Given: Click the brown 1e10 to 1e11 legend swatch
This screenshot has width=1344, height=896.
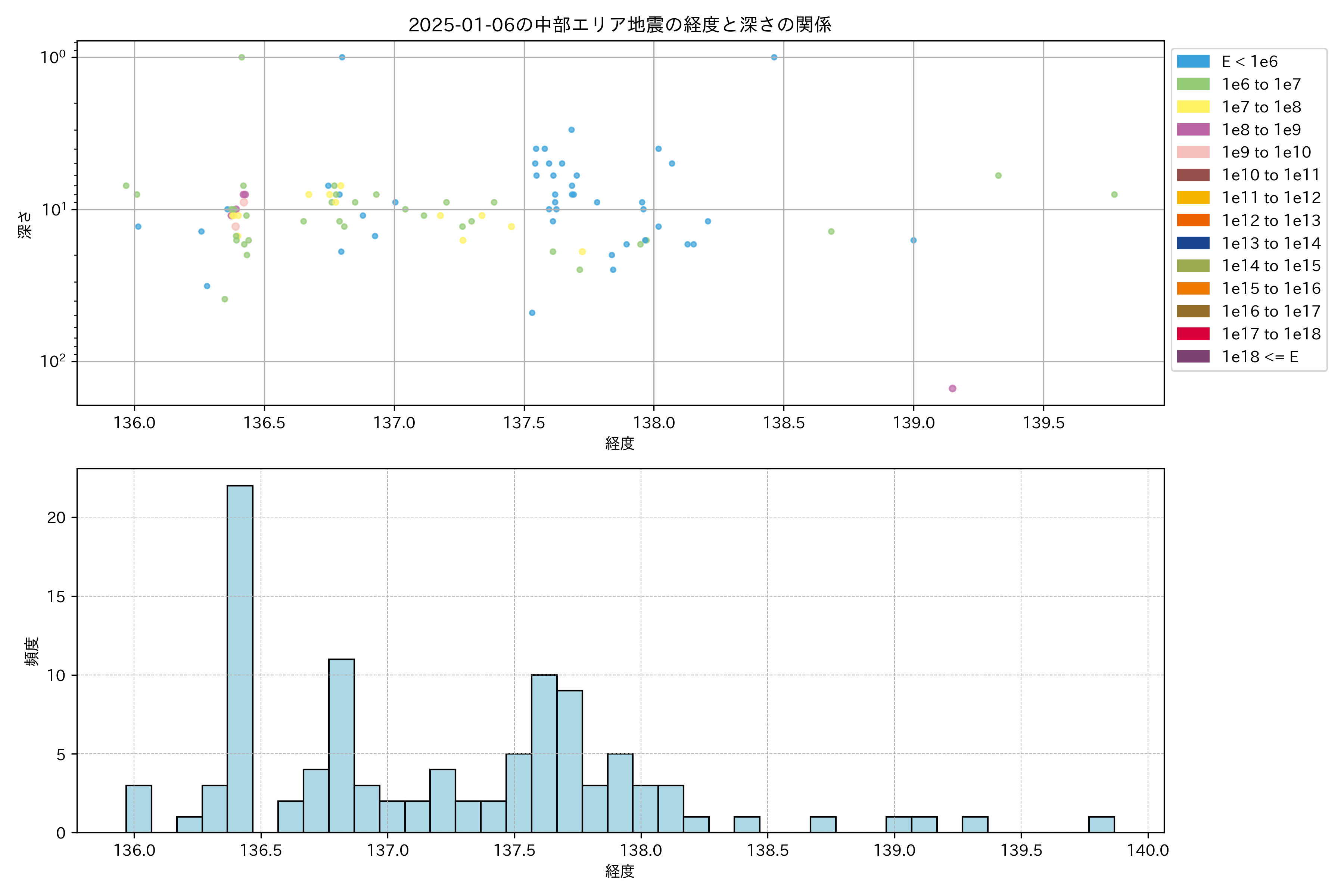Looking at the screenshot, I should [x=1192, y=175].
